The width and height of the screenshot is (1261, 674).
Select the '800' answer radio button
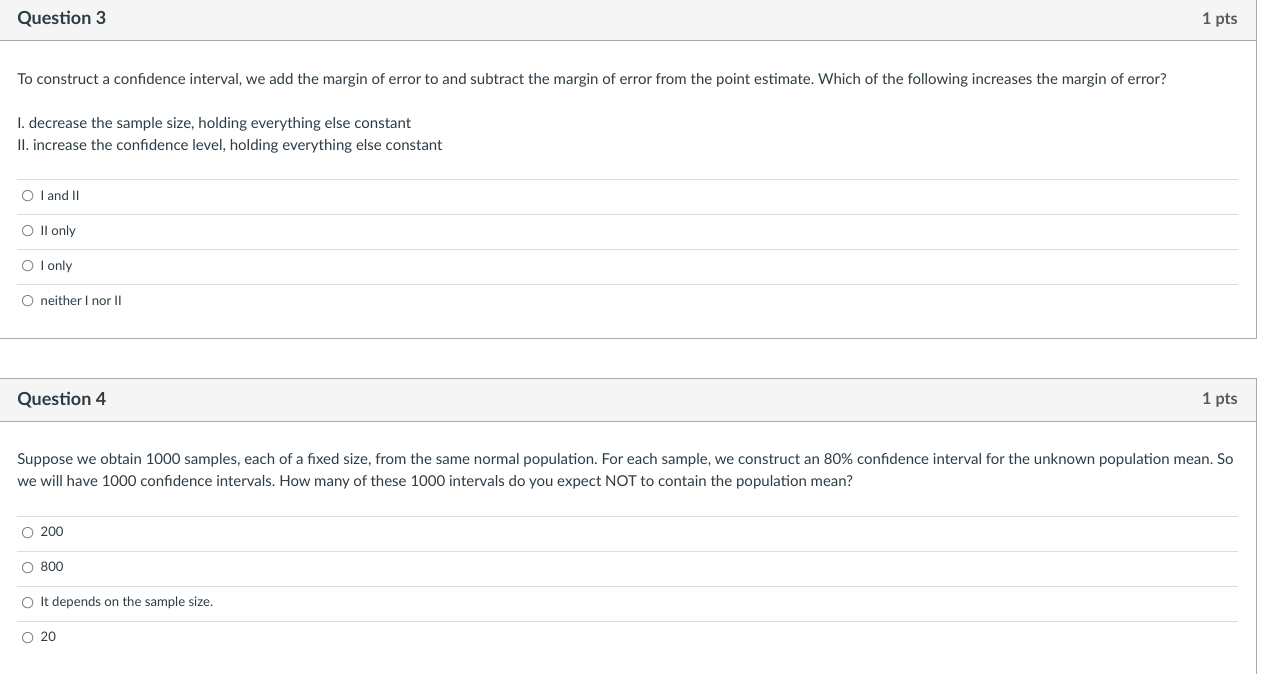[x=27, y=567]
